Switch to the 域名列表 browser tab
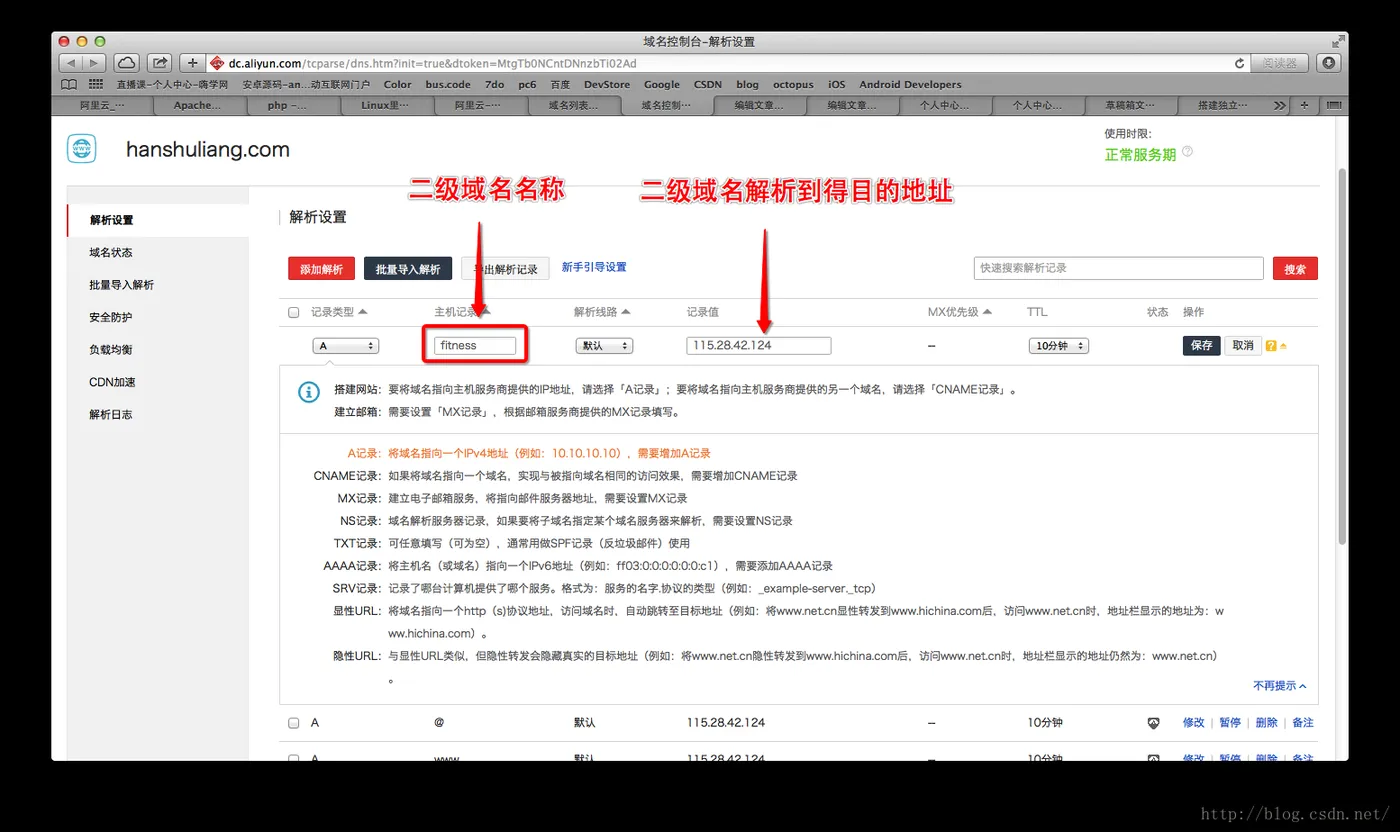This screenshot has height=832, width=1400. pos(572,105)
